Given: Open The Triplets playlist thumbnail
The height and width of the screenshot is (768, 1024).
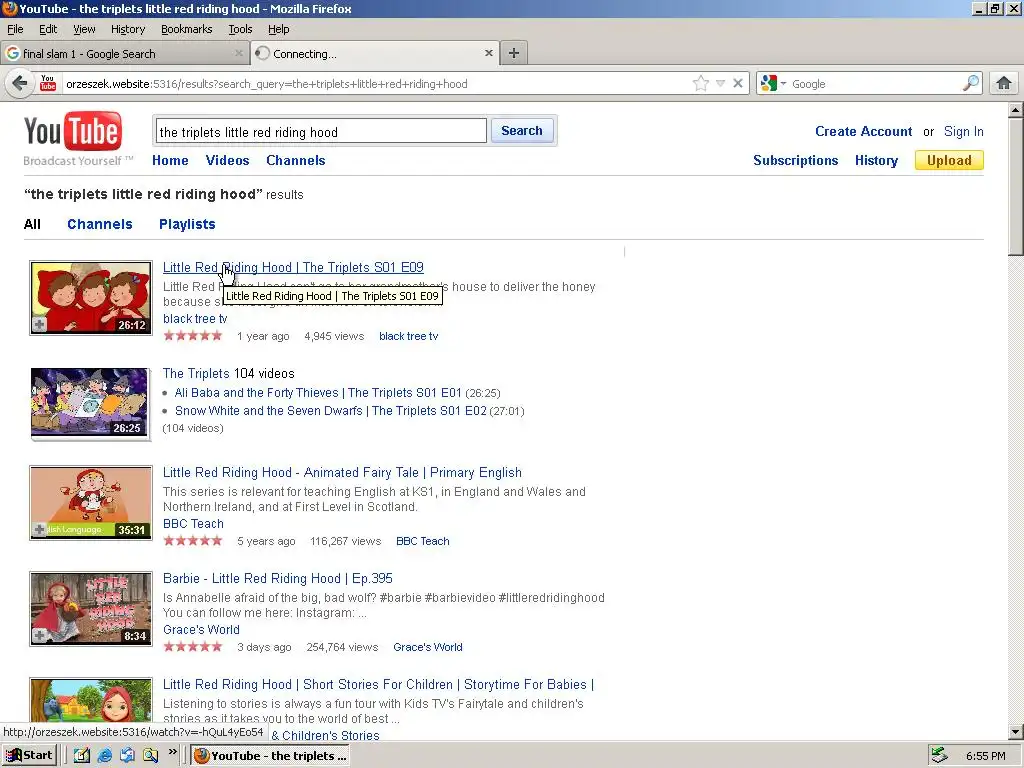Looking at the screenshot, I should point(91,404).
